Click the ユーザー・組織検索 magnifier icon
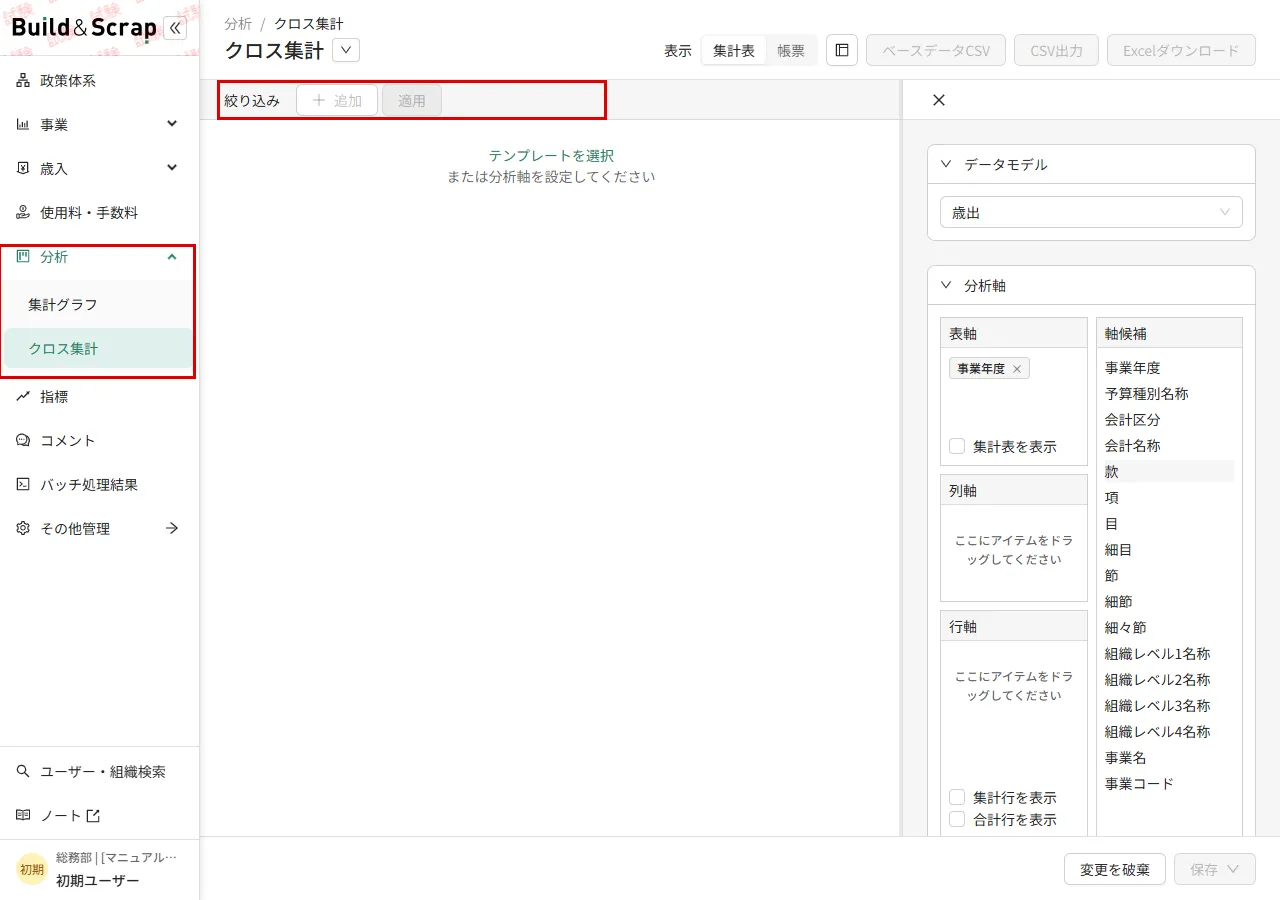 point(23,772)
